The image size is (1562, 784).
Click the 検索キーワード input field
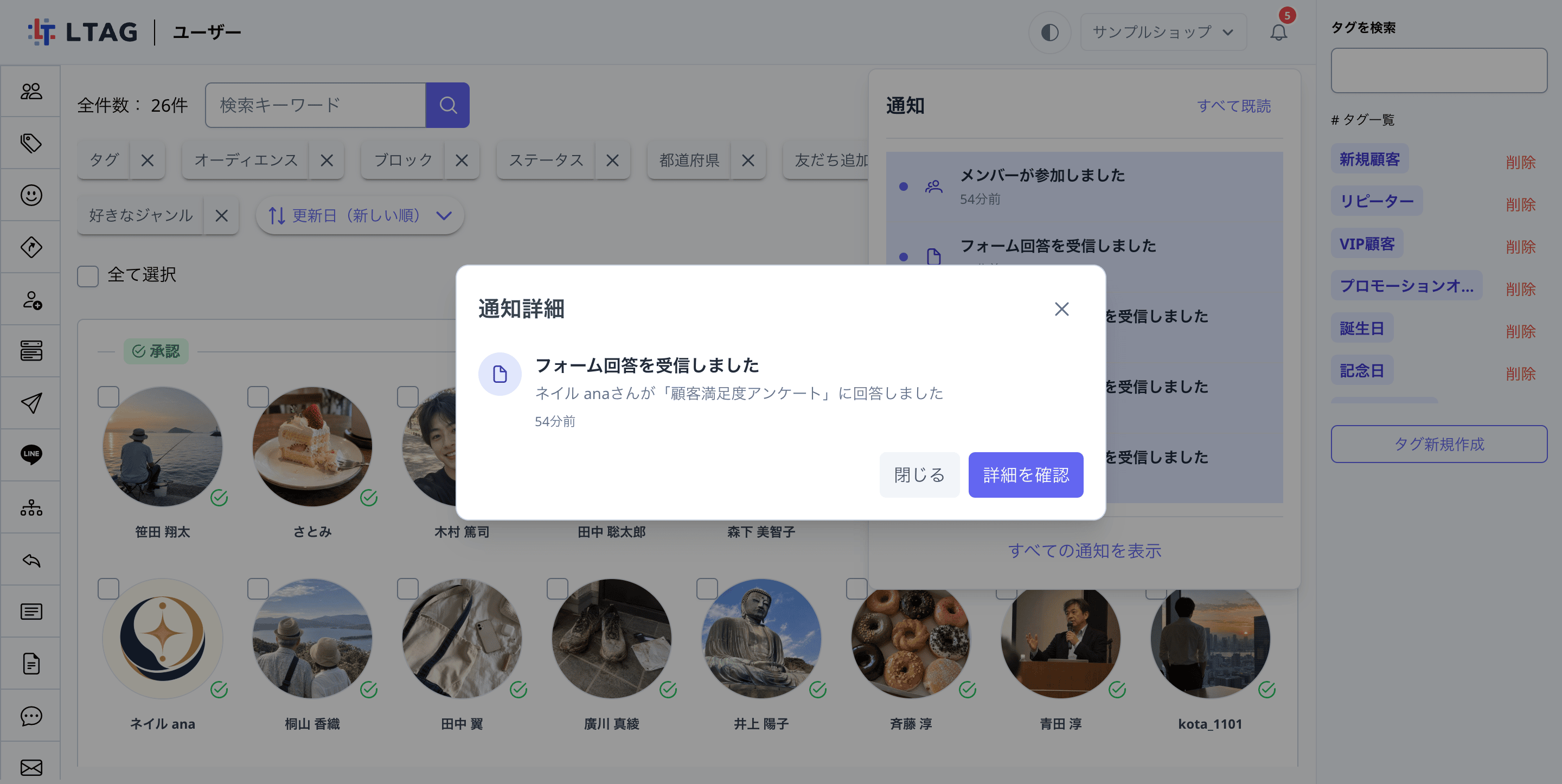point(315,105)
